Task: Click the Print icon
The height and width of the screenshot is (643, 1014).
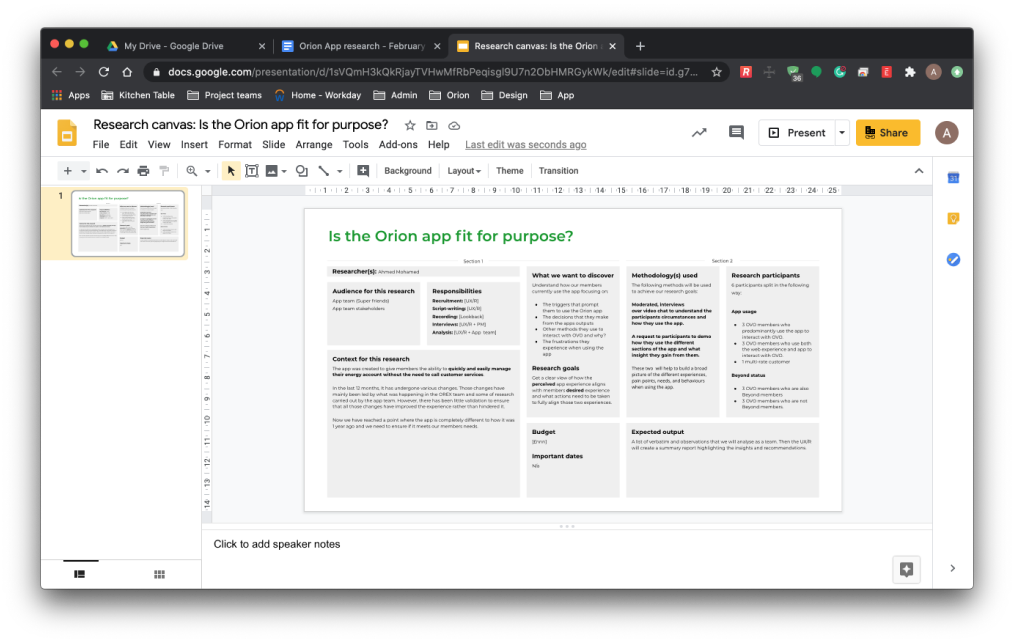Action: point(144,170)
